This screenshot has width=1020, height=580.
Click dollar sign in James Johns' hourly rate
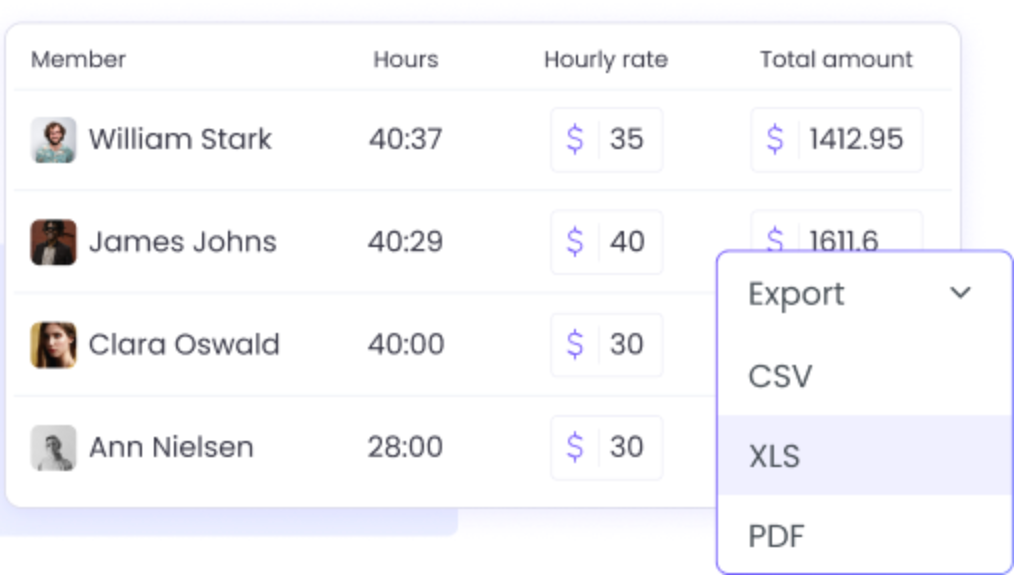(x=575, y=242)
